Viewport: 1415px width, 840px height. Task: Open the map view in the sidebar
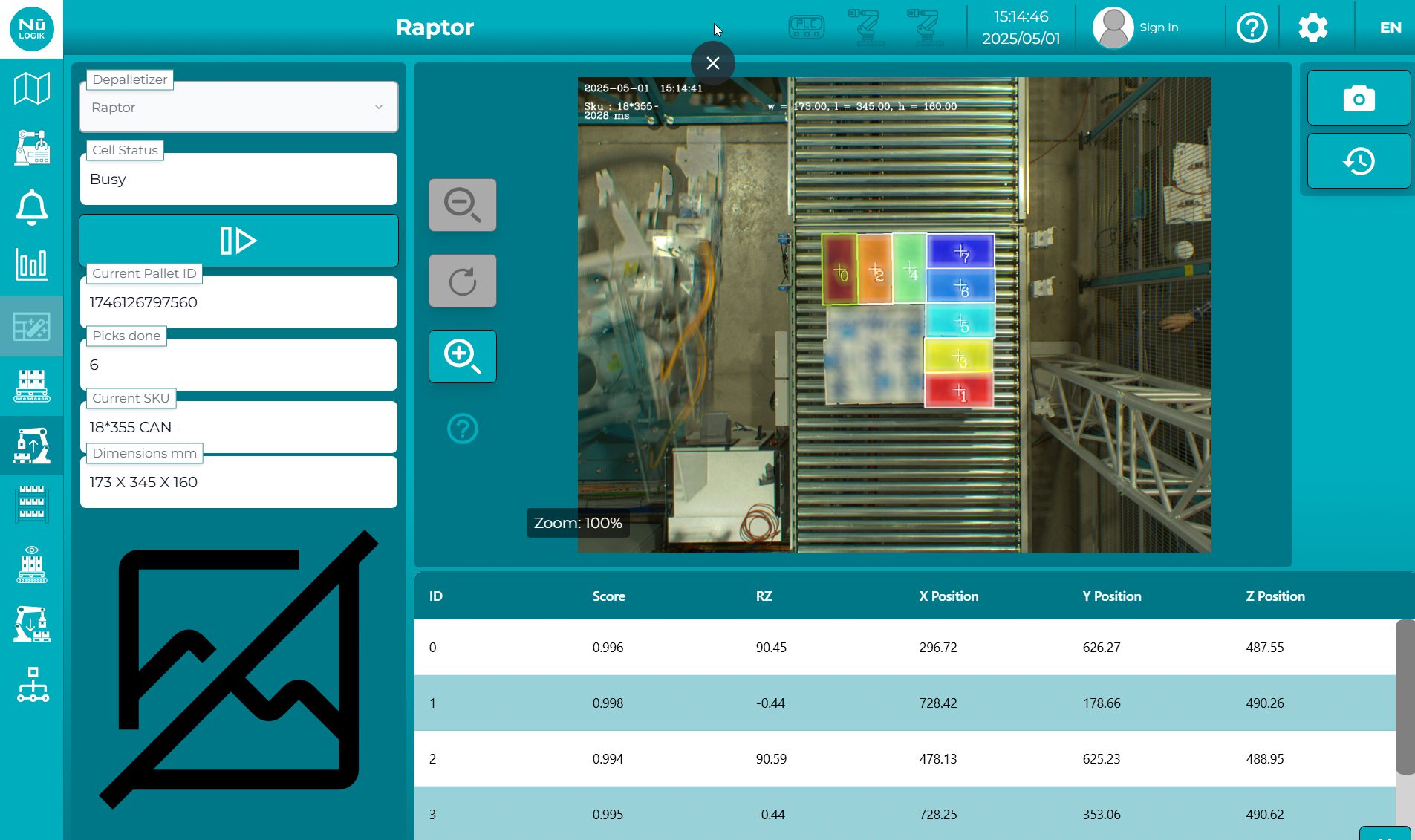point(32,87)
